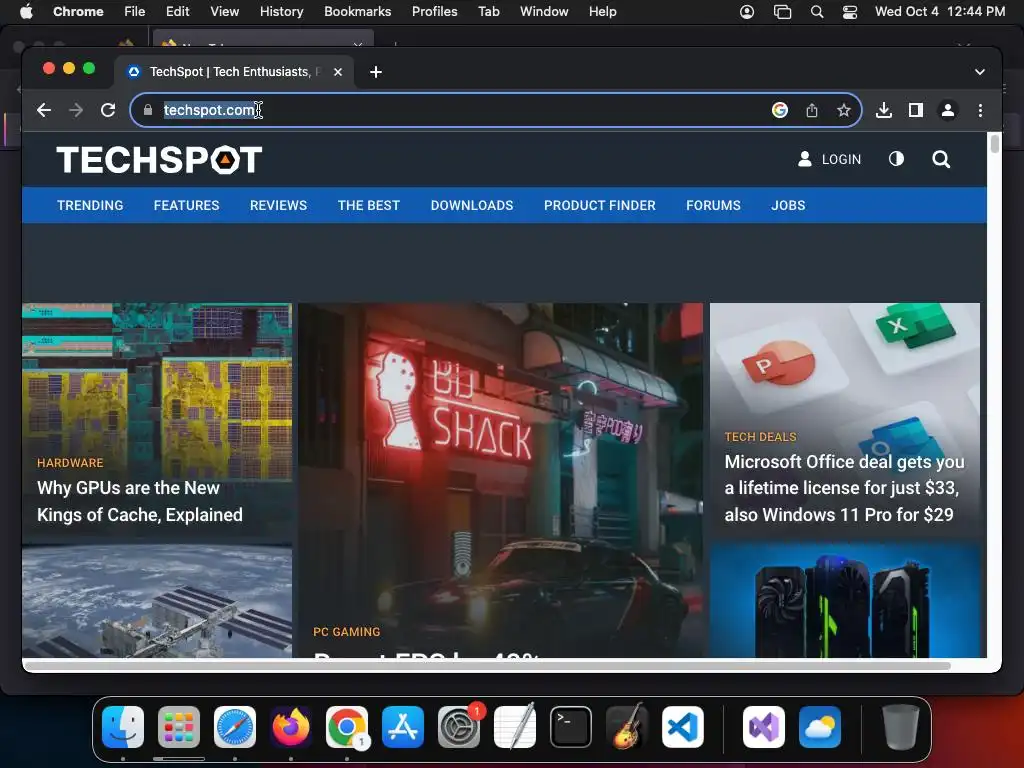
Task: Open the FEATURES nav section
Action: pos(186,205)
